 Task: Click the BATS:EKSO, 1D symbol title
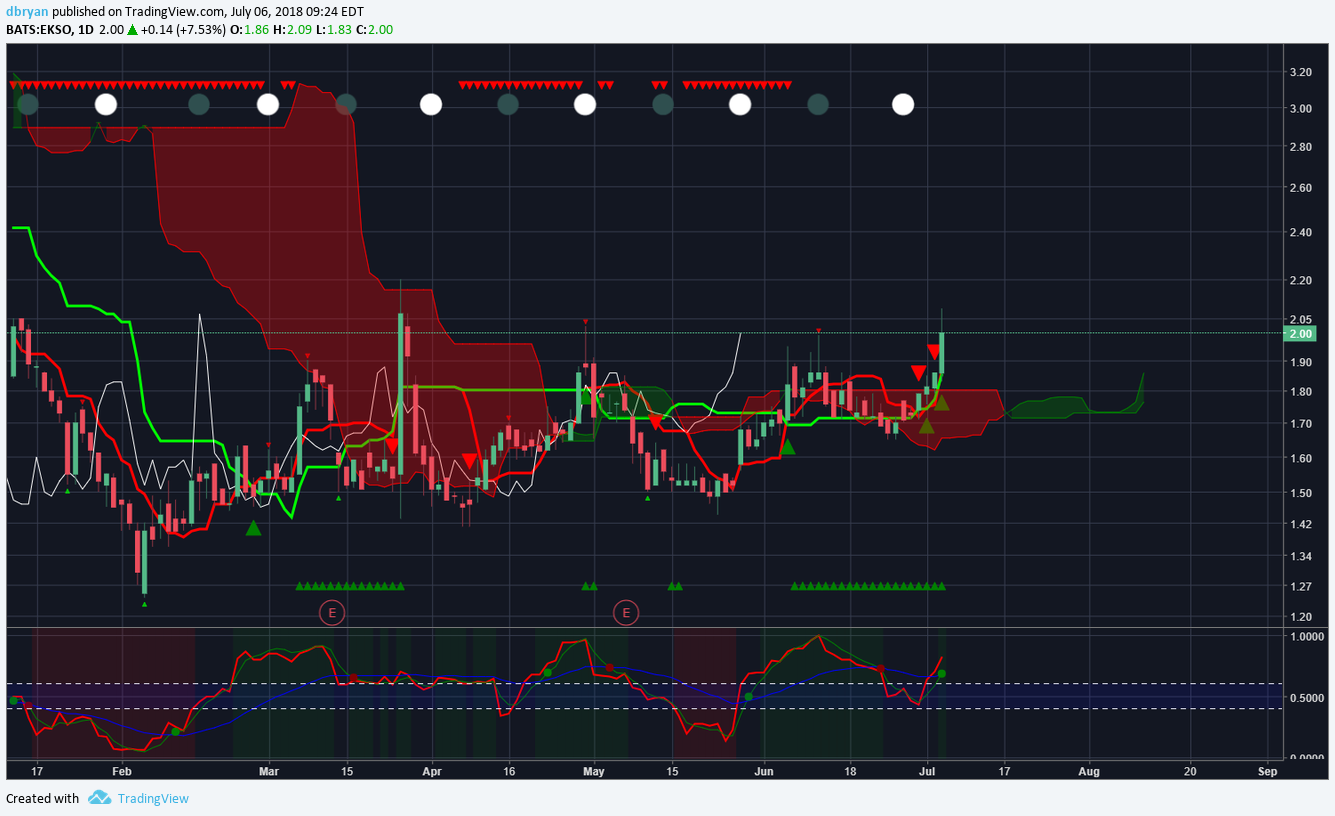(50, 30)
